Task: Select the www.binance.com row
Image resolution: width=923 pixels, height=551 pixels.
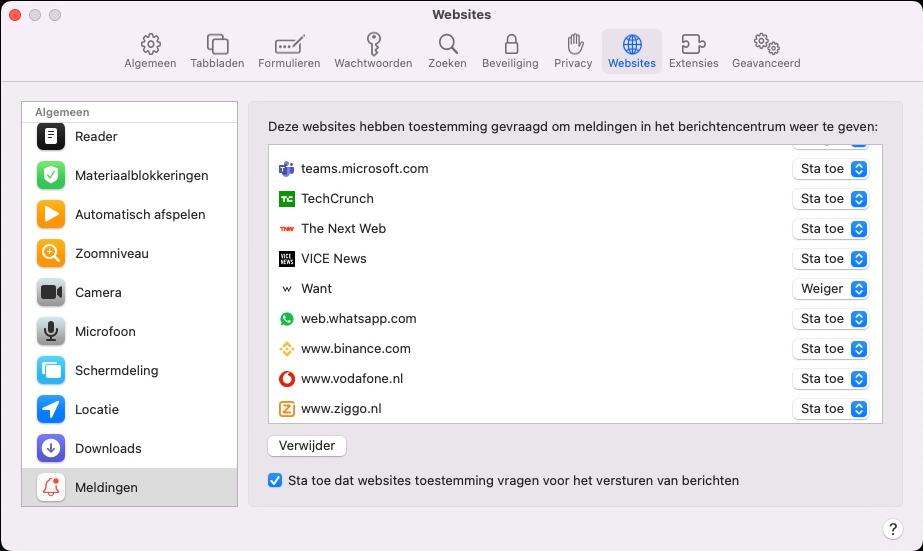Action: (x=575, y=348)
